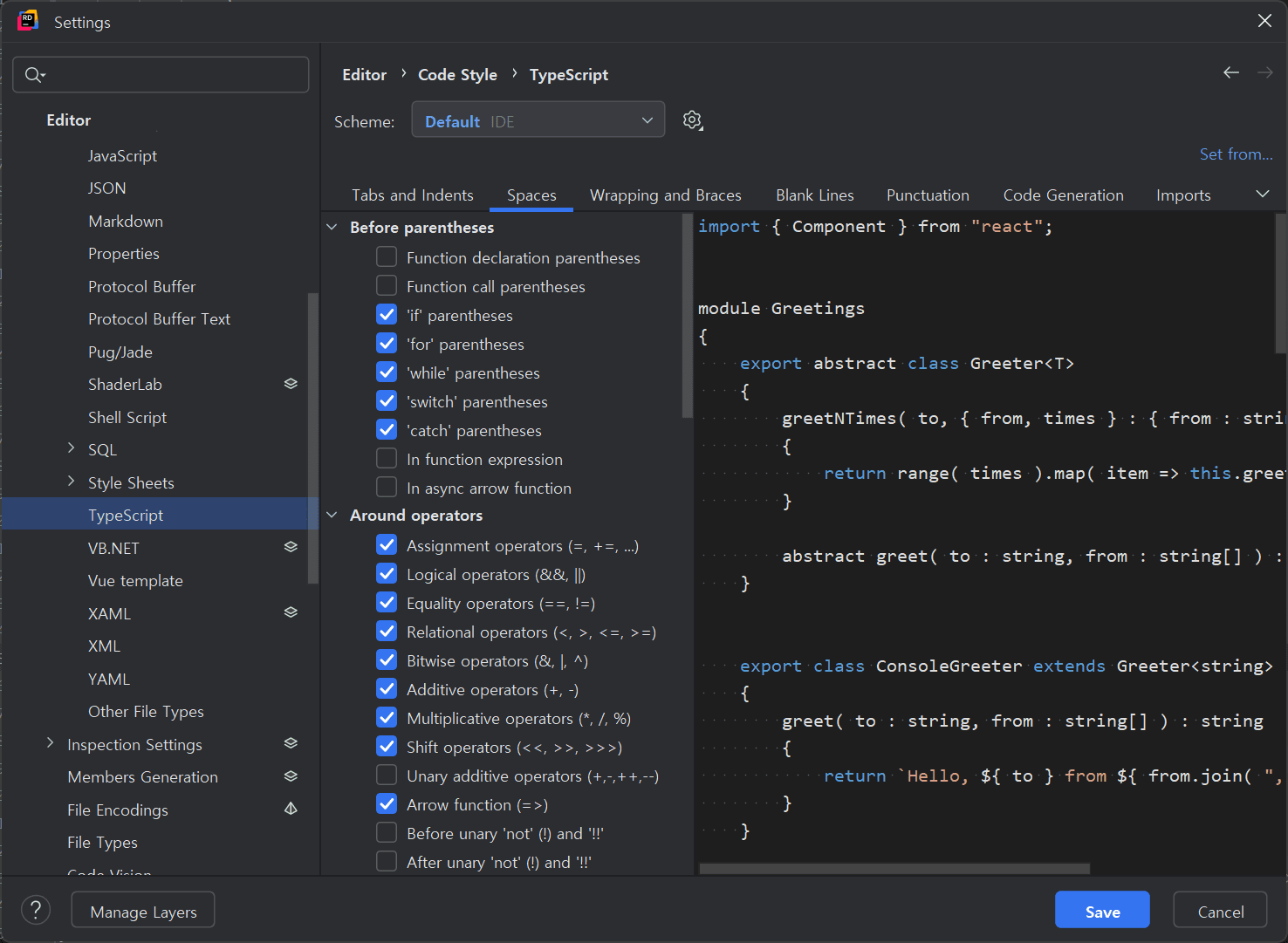Uncheck 'for' parentheses option

pyautogui.click(x=387, y=344)
